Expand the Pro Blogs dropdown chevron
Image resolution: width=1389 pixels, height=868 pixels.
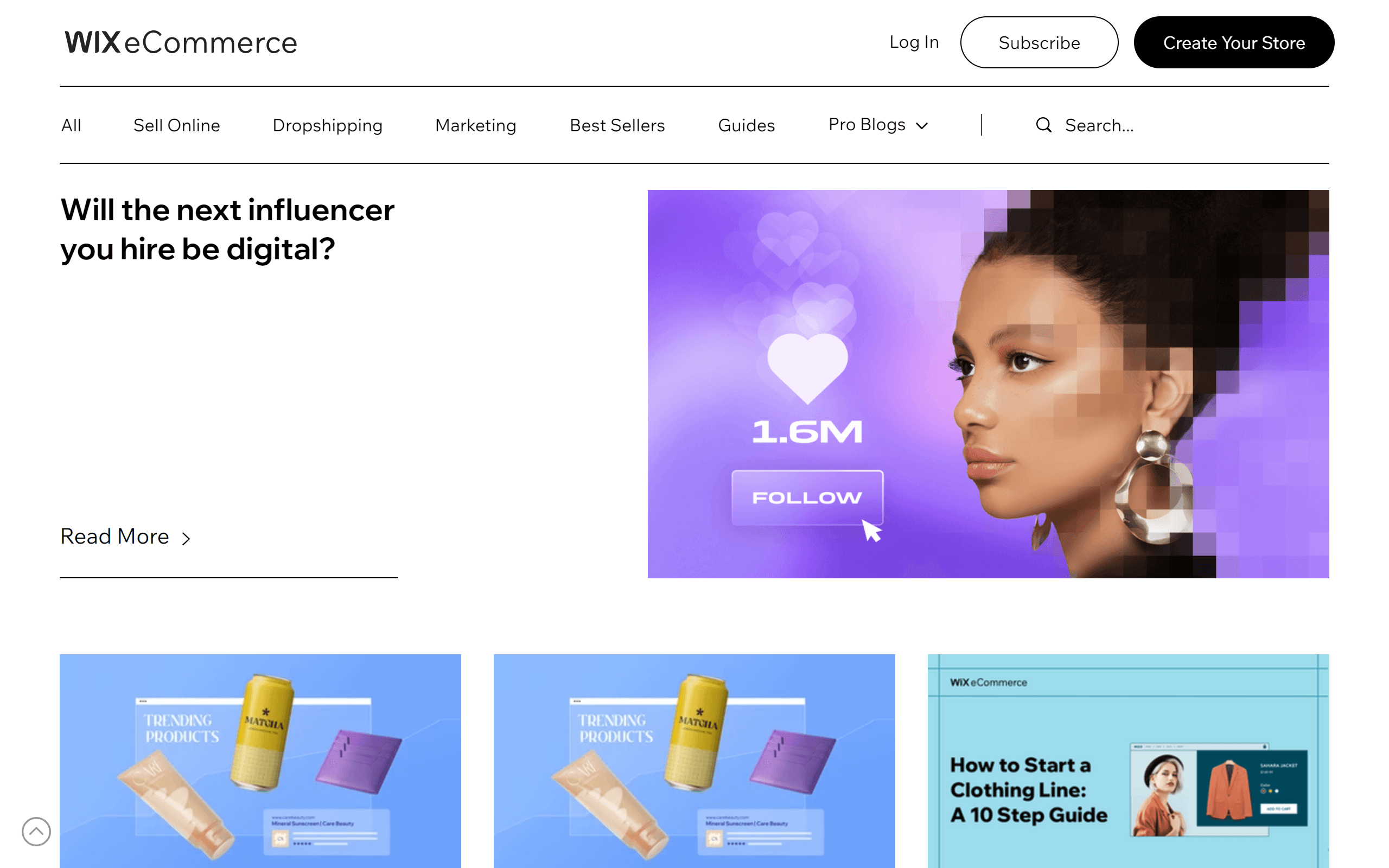[922, 126]
